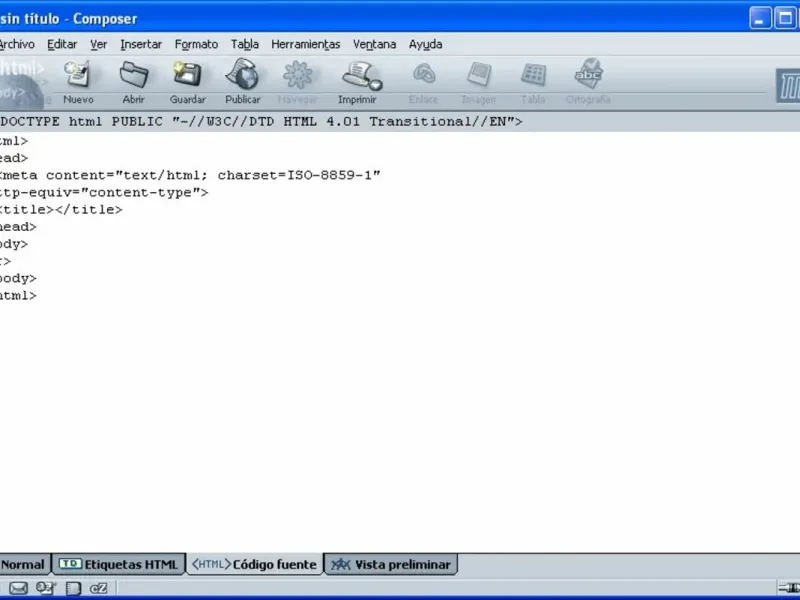Open Mail from status bar envelope icon
Image resolution: width=800 pixels, height=600 pixels.
point(18,588)
